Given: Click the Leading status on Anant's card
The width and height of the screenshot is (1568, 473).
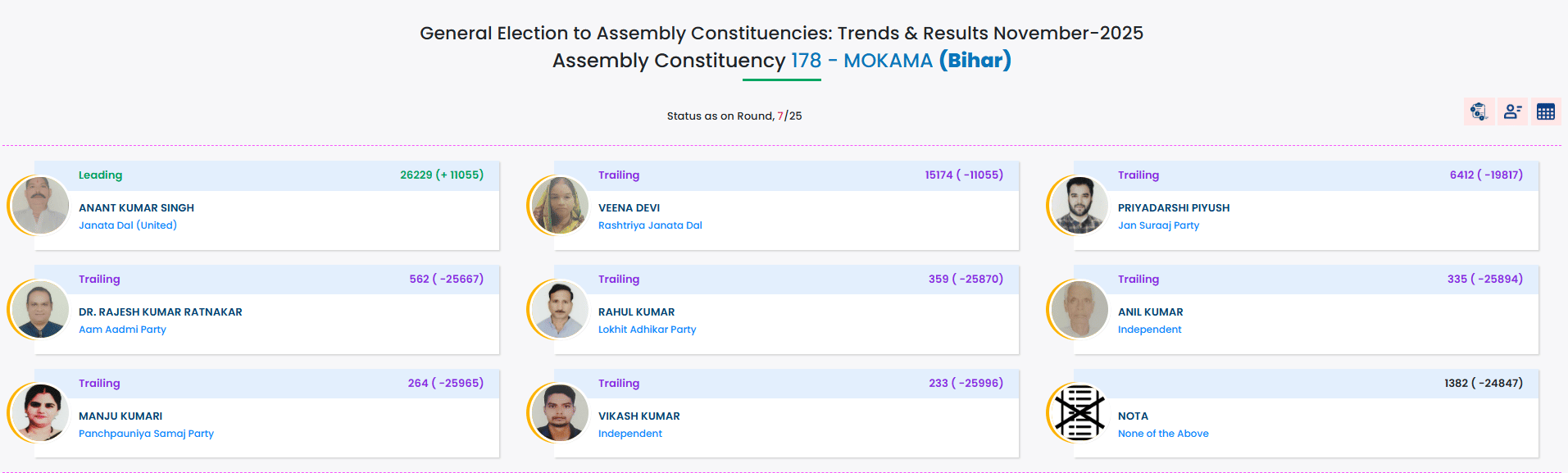Looking at the screenshot, I should point(100,175).
